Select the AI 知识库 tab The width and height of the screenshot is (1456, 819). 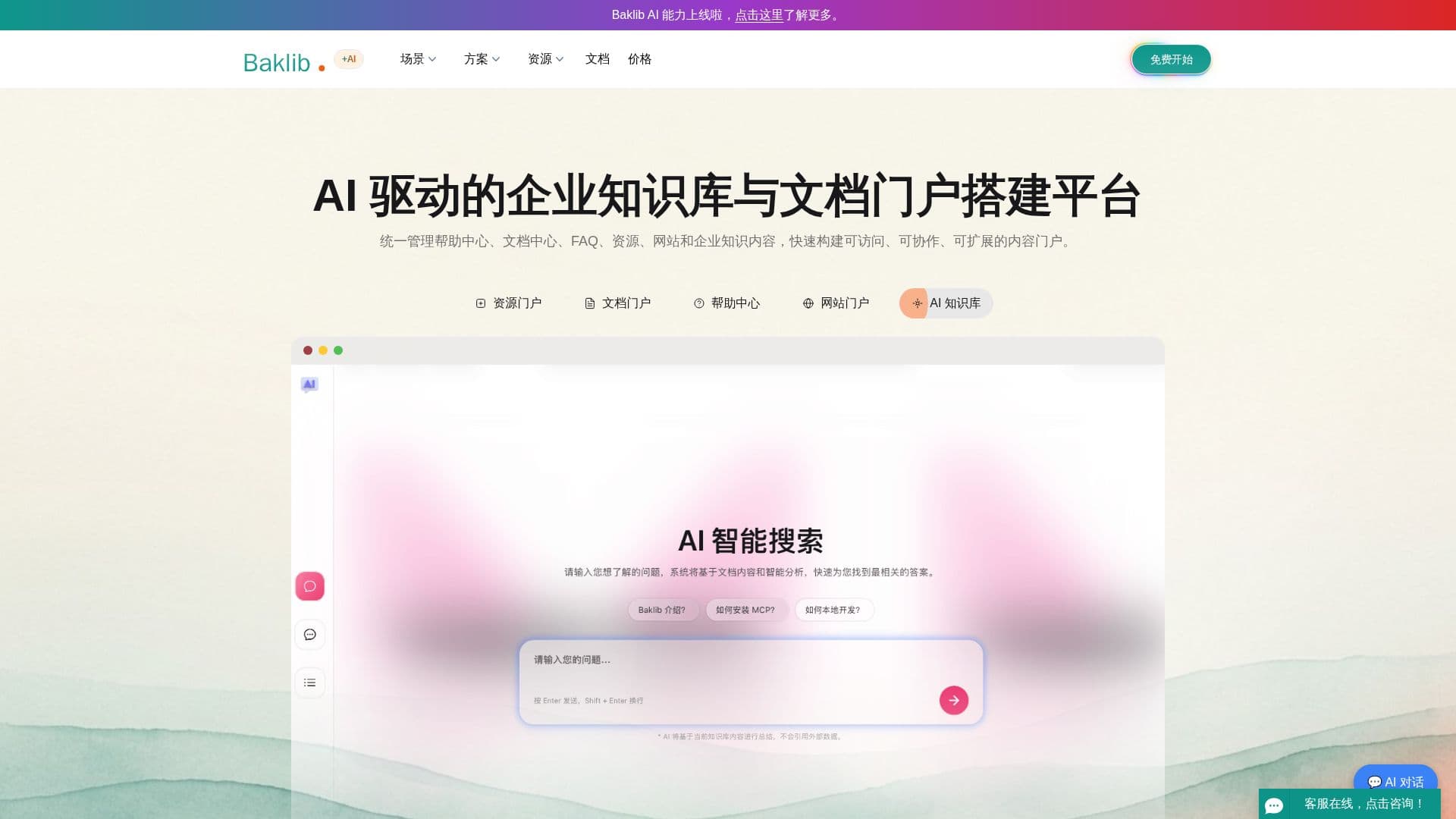pos(946,303)
